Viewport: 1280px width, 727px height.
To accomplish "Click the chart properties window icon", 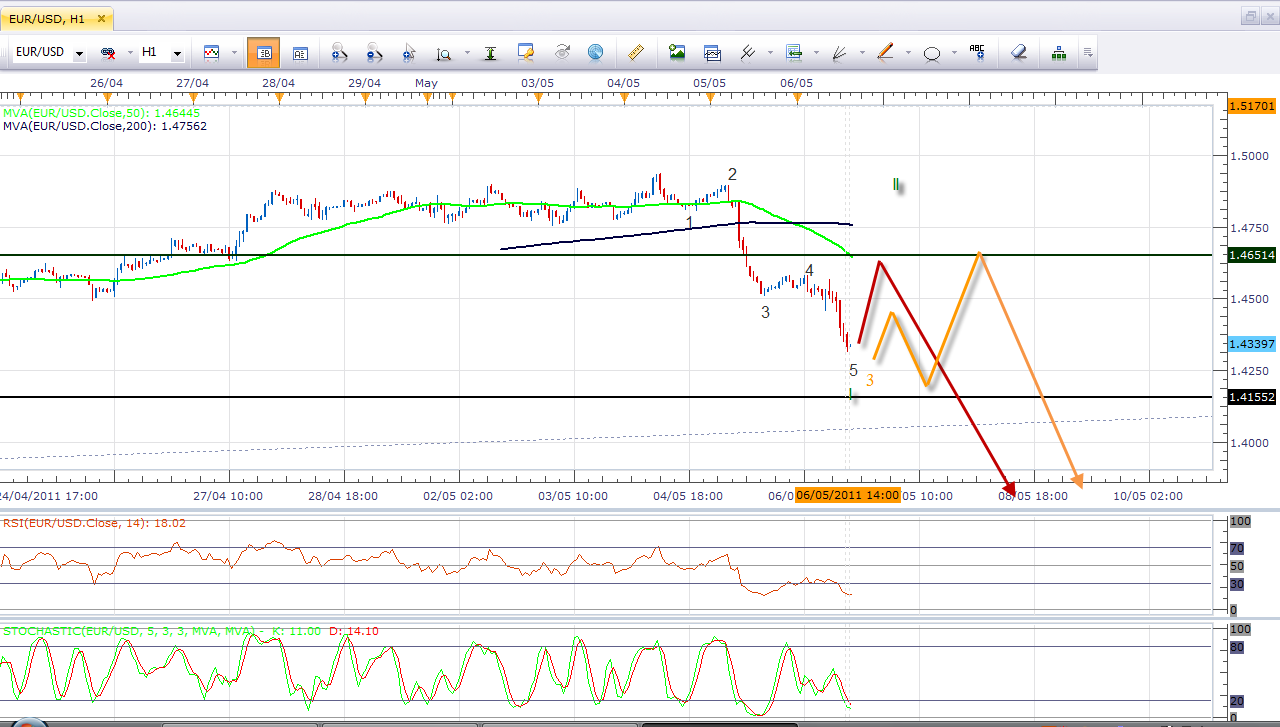I will 526,53.
